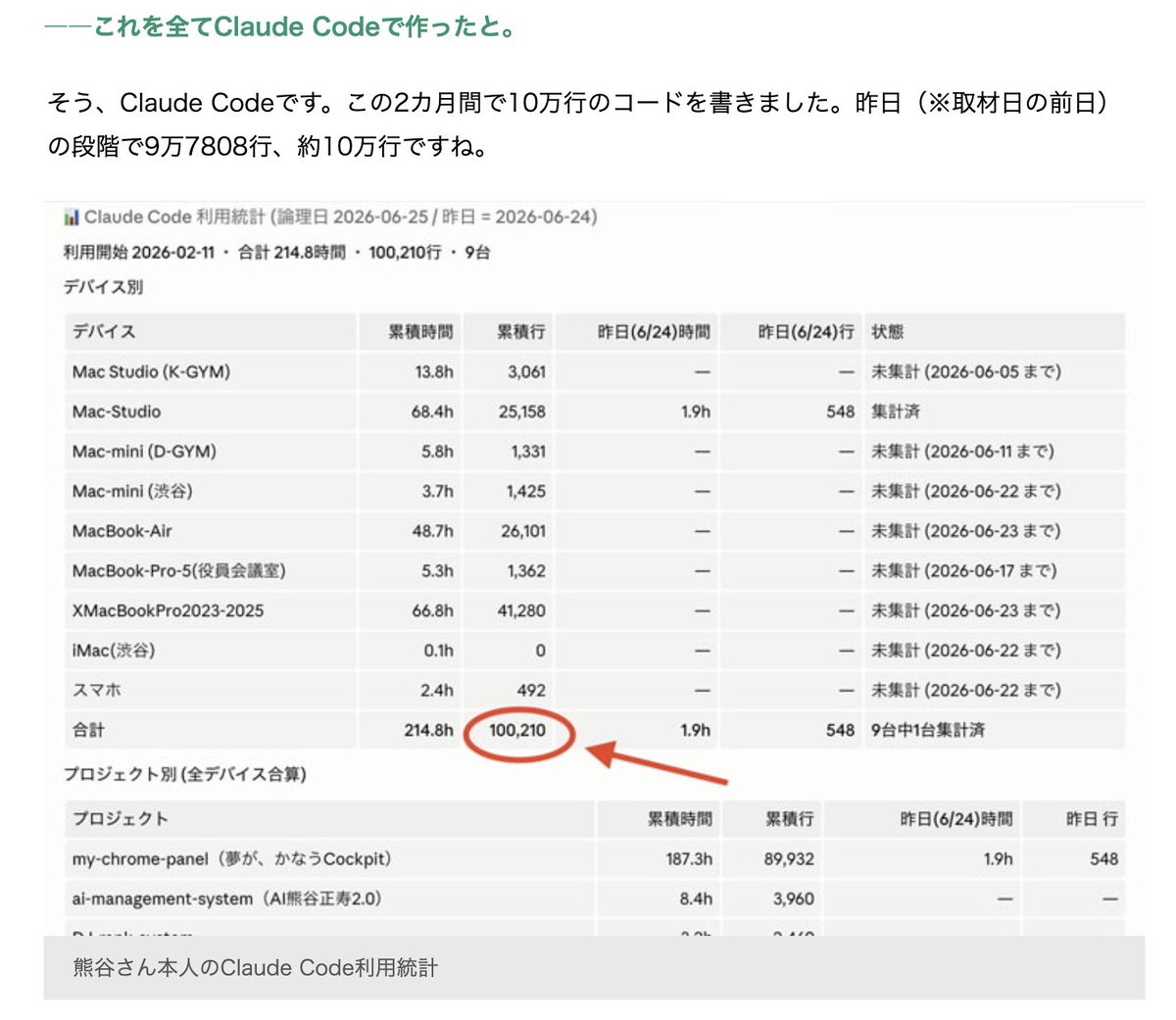Viewport: 1176px width, 1020px height.
Task: Click the heading これを全てClaude Codeで作ったと。
Action: click(281, 26)
